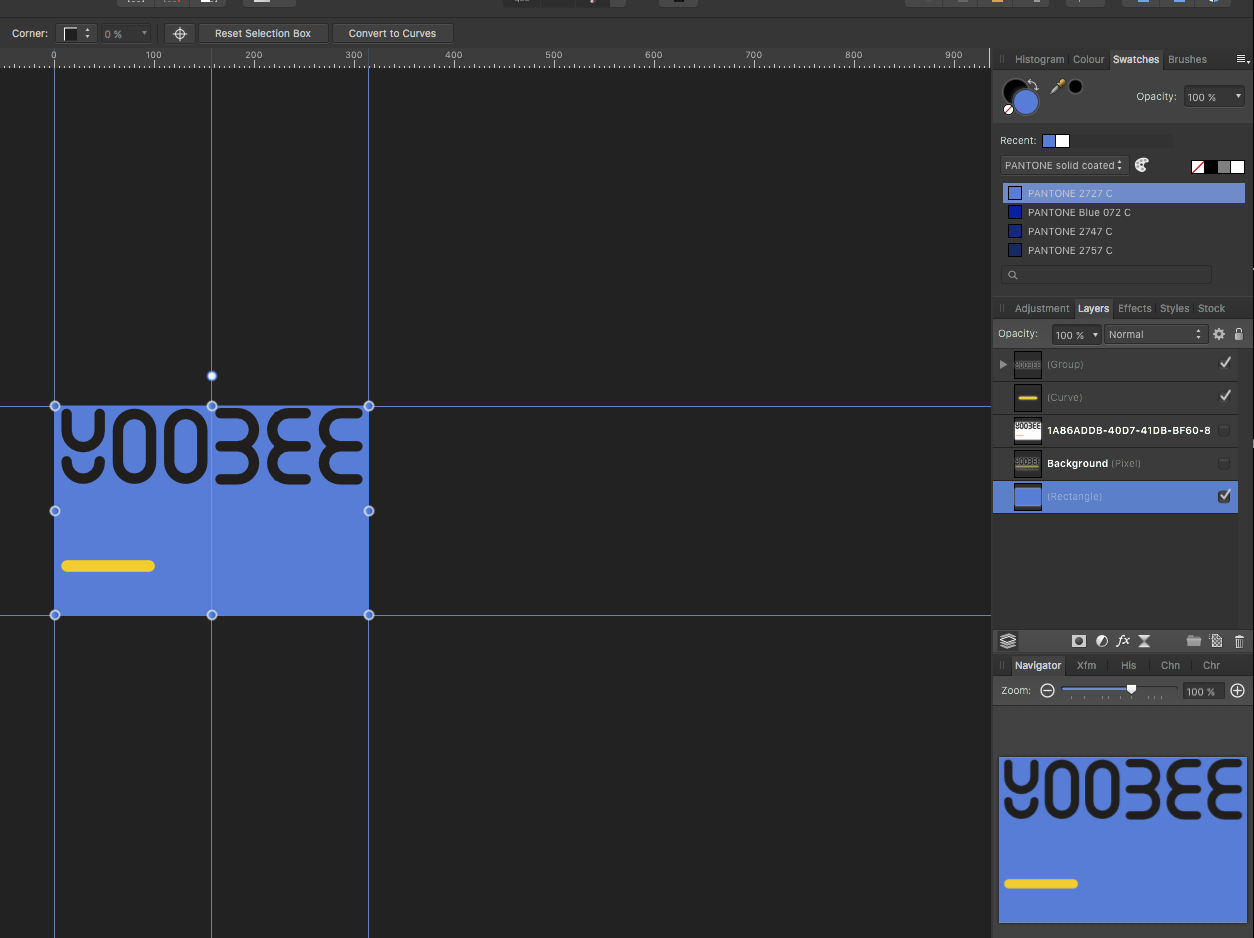Viewport: 1254px width, 938px height.
Task: Delete the layer with the trash icon
Action: [x=1239, y=641]
